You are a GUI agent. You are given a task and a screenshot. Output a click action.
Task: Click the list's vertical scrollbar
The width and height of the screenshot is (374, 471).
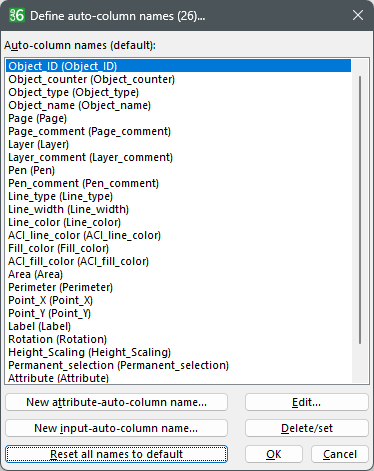[x=360, y=210]
